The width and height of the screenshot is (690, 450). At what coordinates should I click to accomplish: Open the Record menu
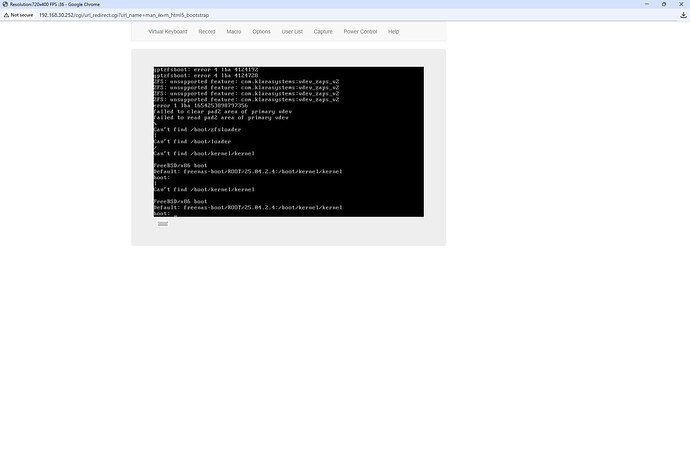coord(206,32)
